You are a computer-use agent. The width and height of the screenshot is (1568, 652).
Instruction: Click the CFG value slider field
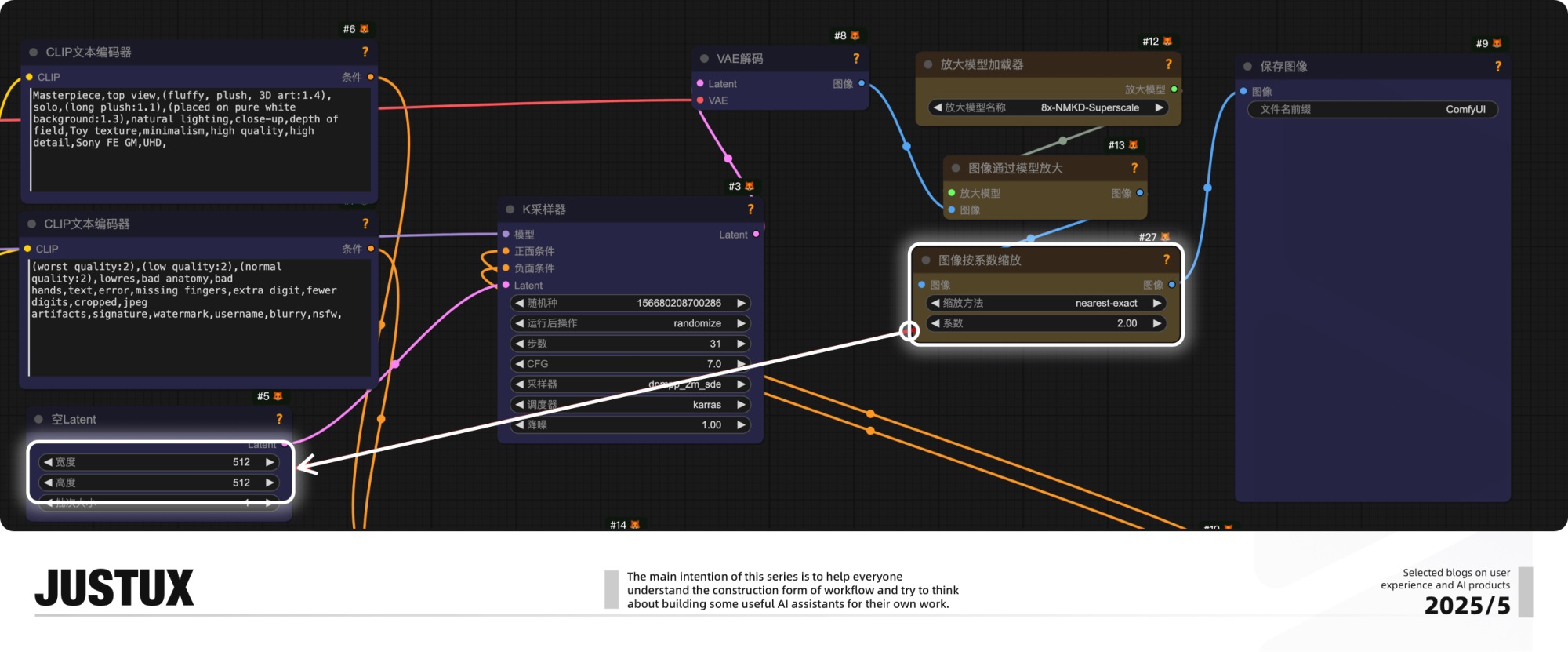click(x=630, y=364)
